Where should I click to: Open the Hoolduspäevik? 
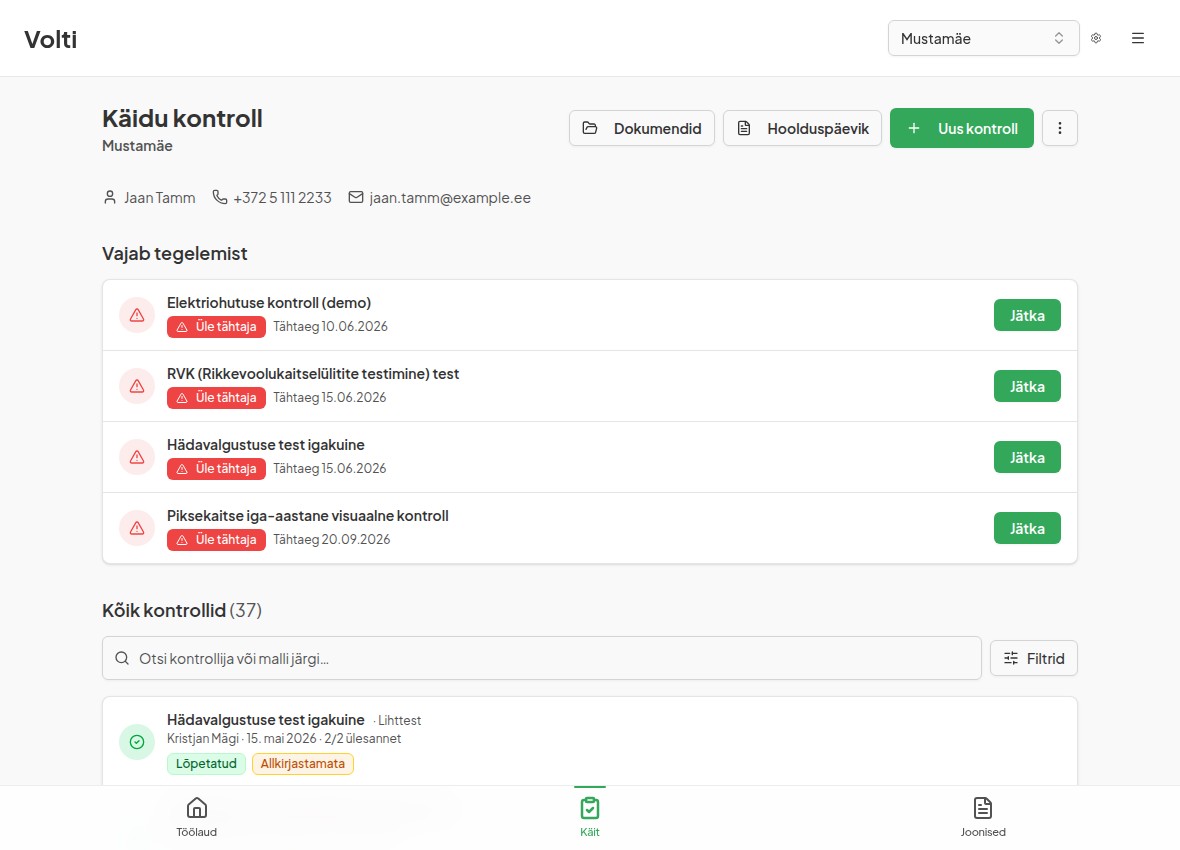(802, 128)
